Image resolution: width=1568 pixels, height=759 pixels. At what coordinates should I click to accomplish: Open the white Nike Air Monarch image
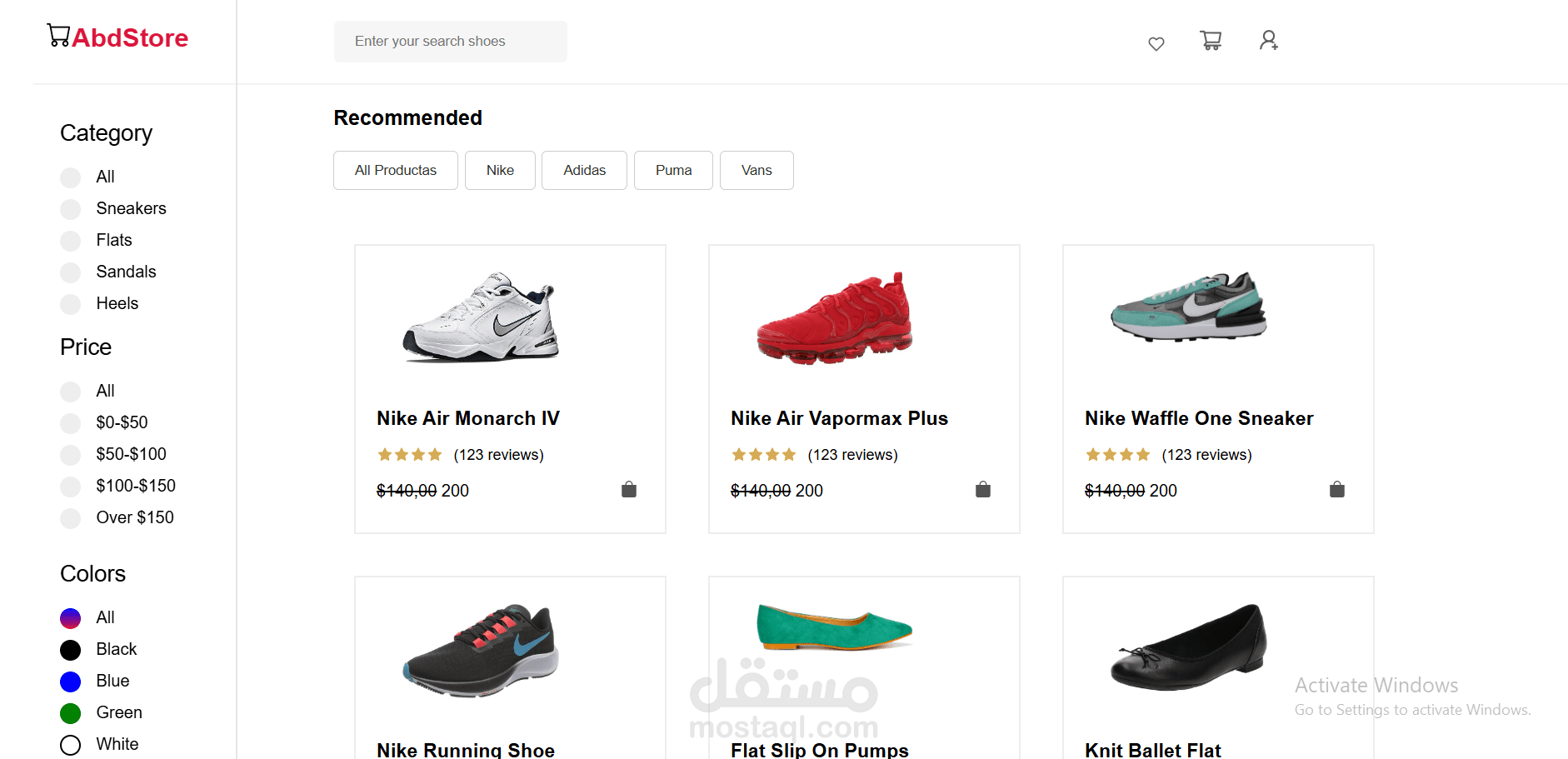tap(481, 317)
